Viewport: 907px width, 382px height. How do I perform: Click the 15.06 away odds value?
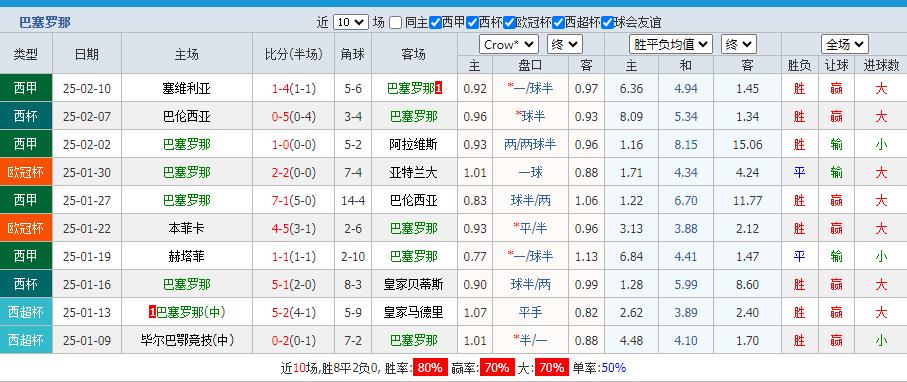point(747,144)
